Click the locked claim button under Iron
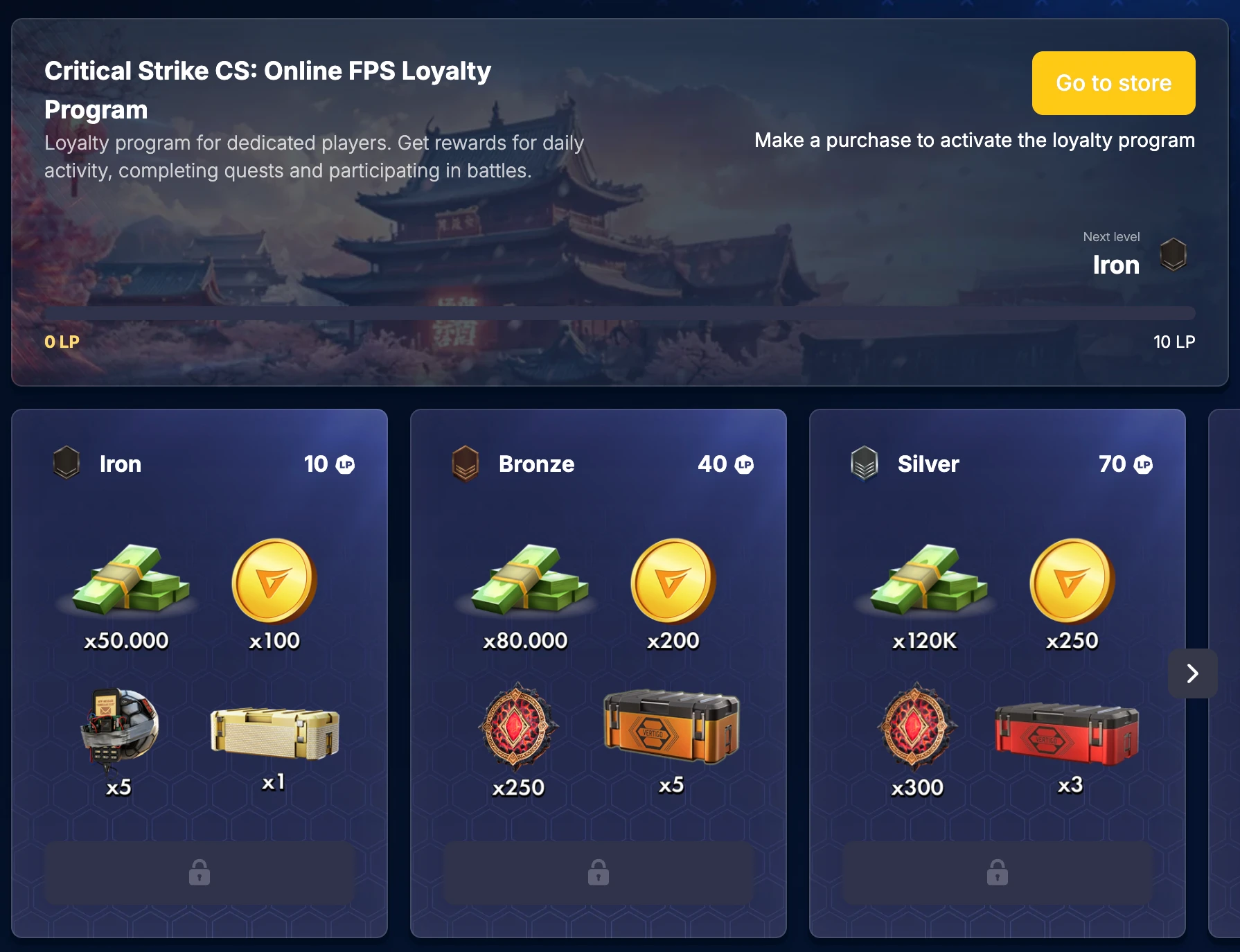1240x952 pixels. (200, 873)
